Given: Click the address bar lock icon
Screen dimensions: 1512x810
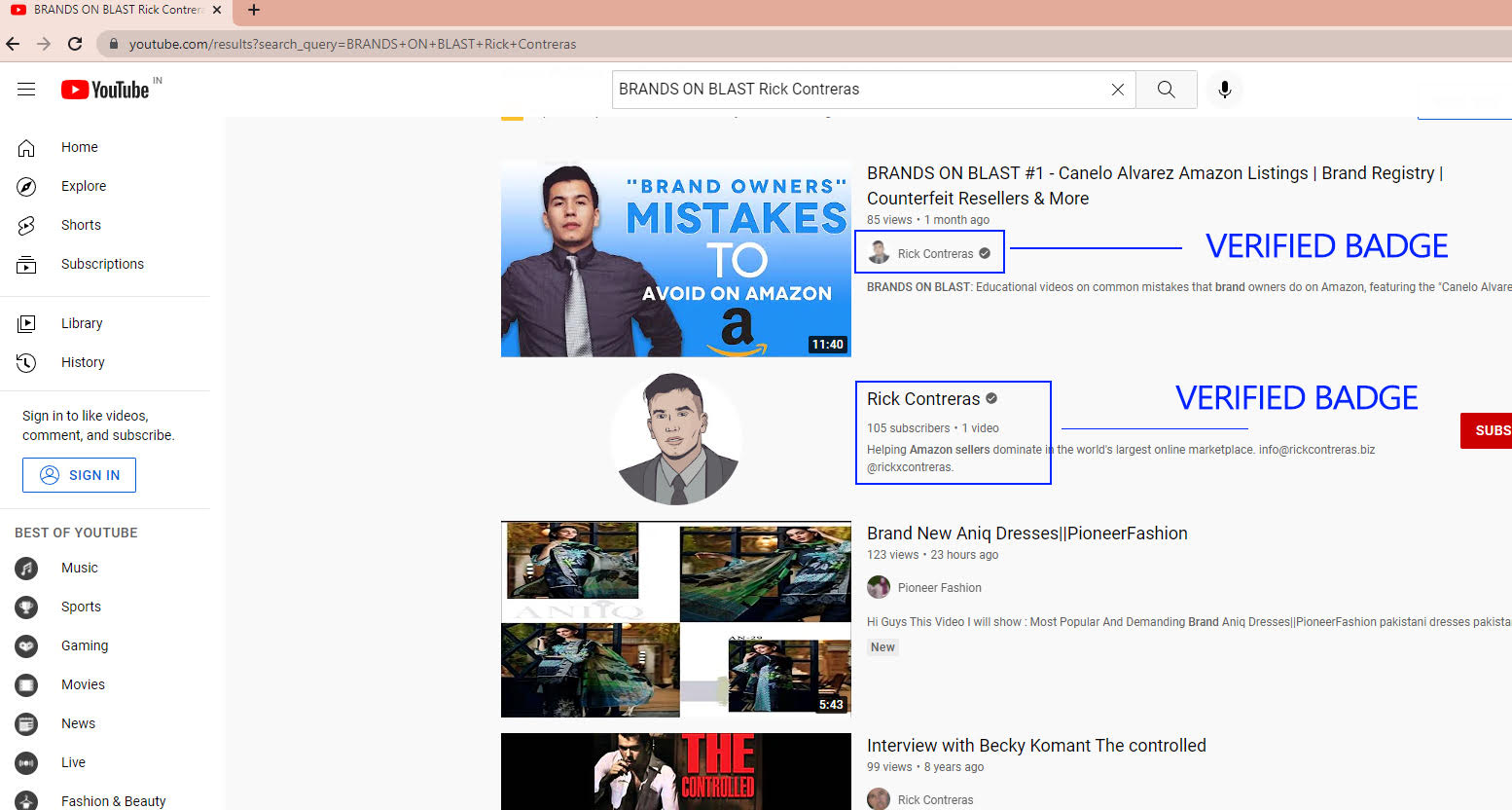Looking at the screenshot, I should [114, 44].
